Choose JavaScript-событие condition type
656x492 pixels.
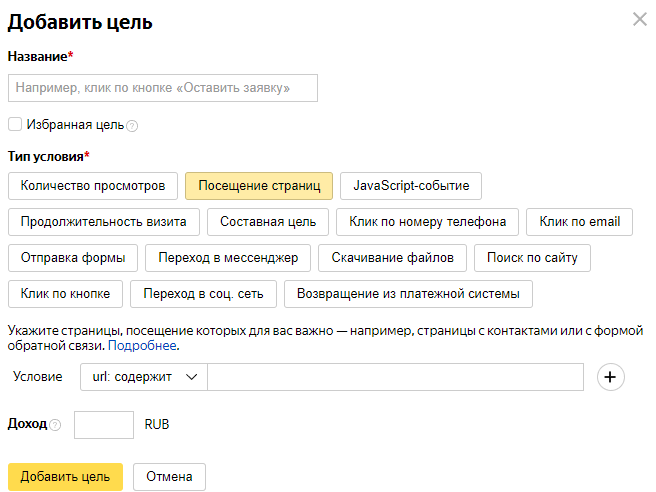411,186
